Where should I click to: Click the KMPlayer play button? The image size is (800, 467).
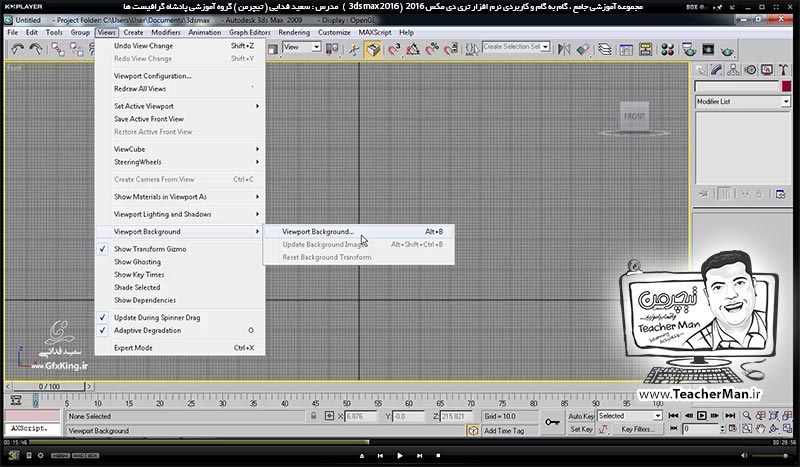[399, 456]
